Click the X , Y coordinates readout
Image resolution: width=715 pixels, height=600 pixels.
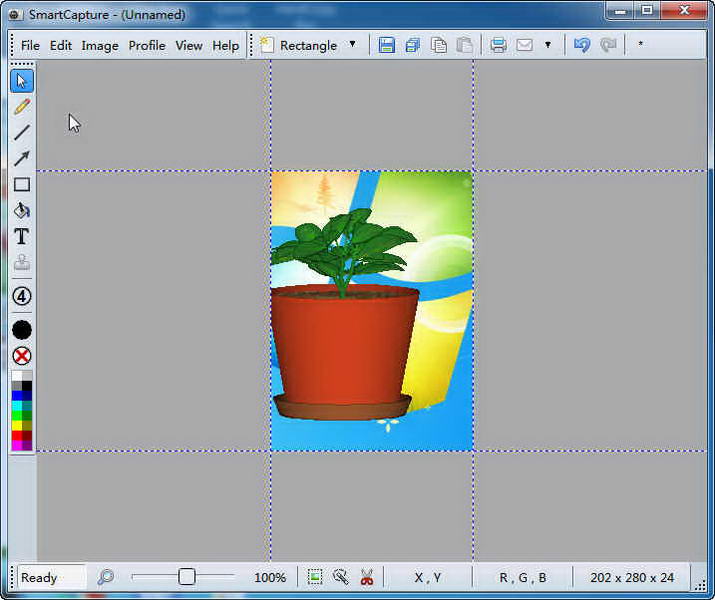pos(428,578)
